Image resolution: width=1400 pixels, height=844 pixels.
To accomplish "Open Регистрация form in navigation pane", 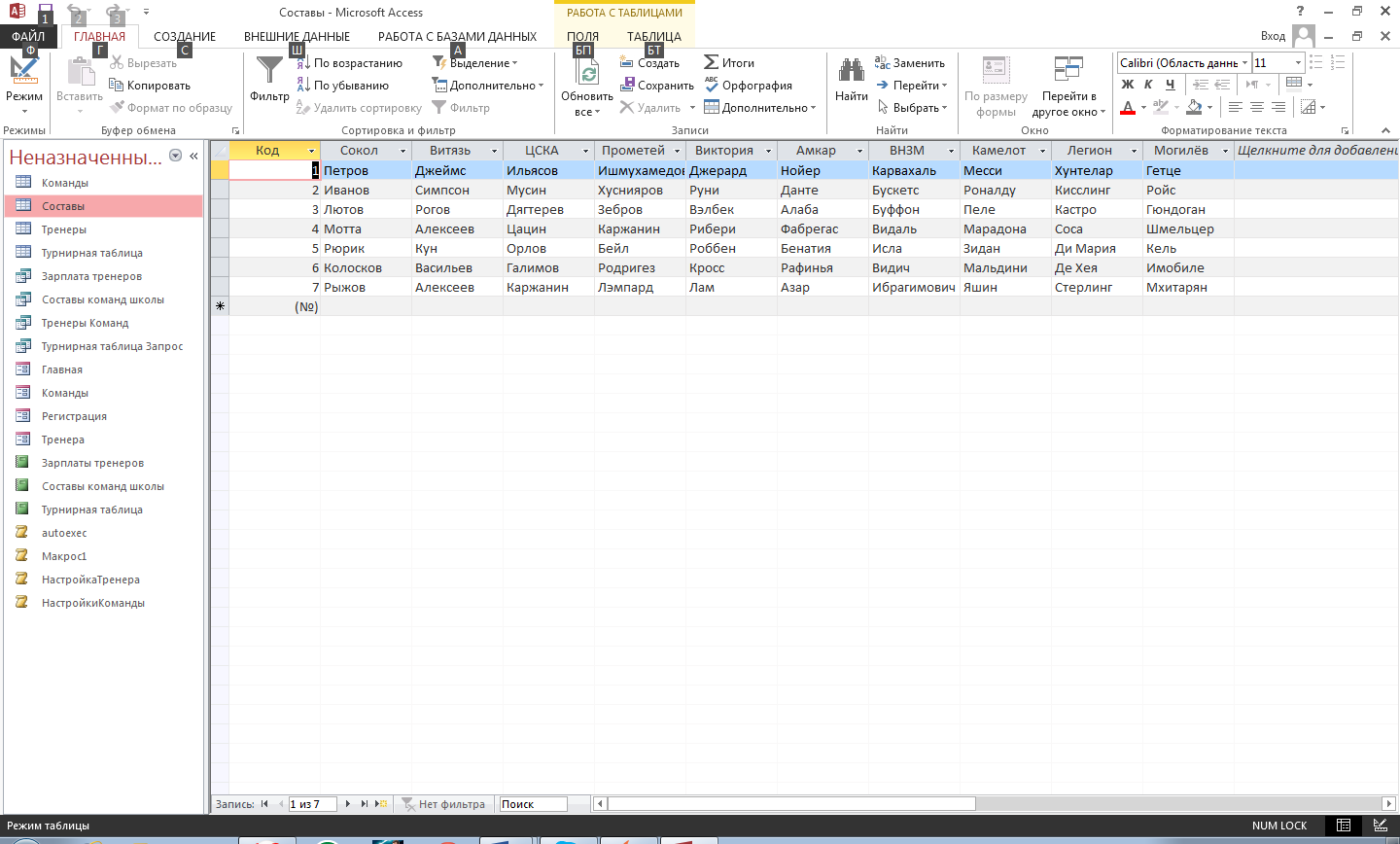I will click(74, 416).
